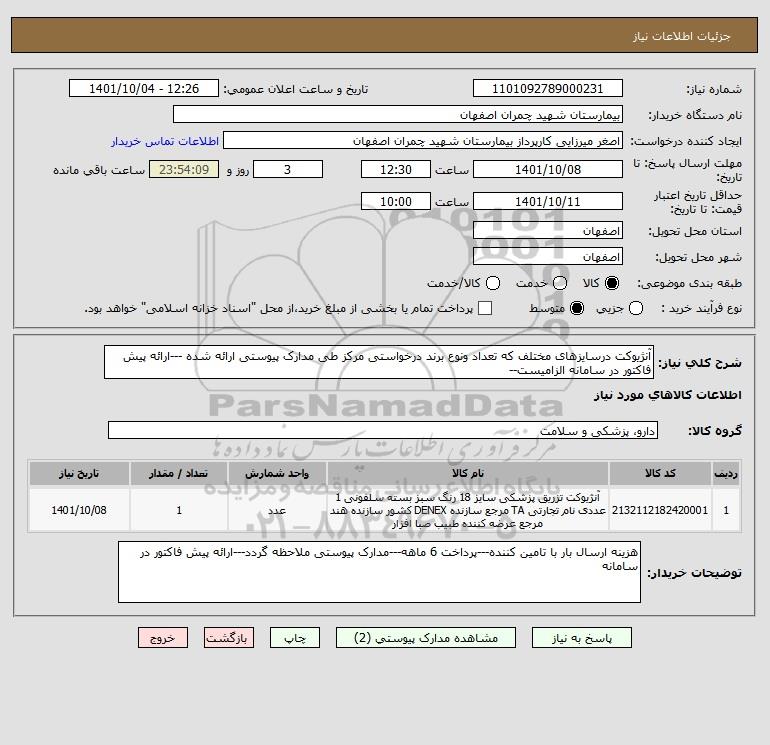Click the request creator field اصغر میرزایی
The height and width of the screenshot is (745, 770).
point(423,141)
